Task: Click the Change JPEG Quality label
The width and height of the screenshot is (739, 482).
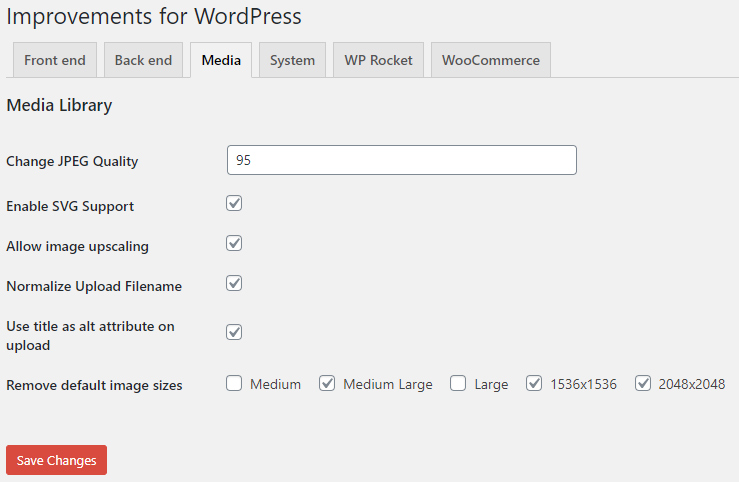Action: click(x=72, y=162)
